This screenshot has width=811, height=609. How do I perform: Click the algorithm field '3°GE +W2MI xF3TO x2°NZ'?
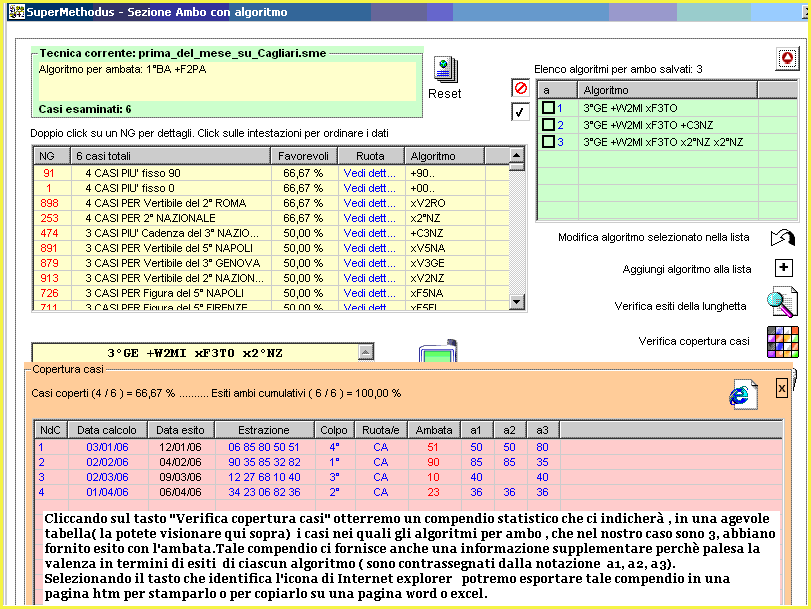pos(195,353)
